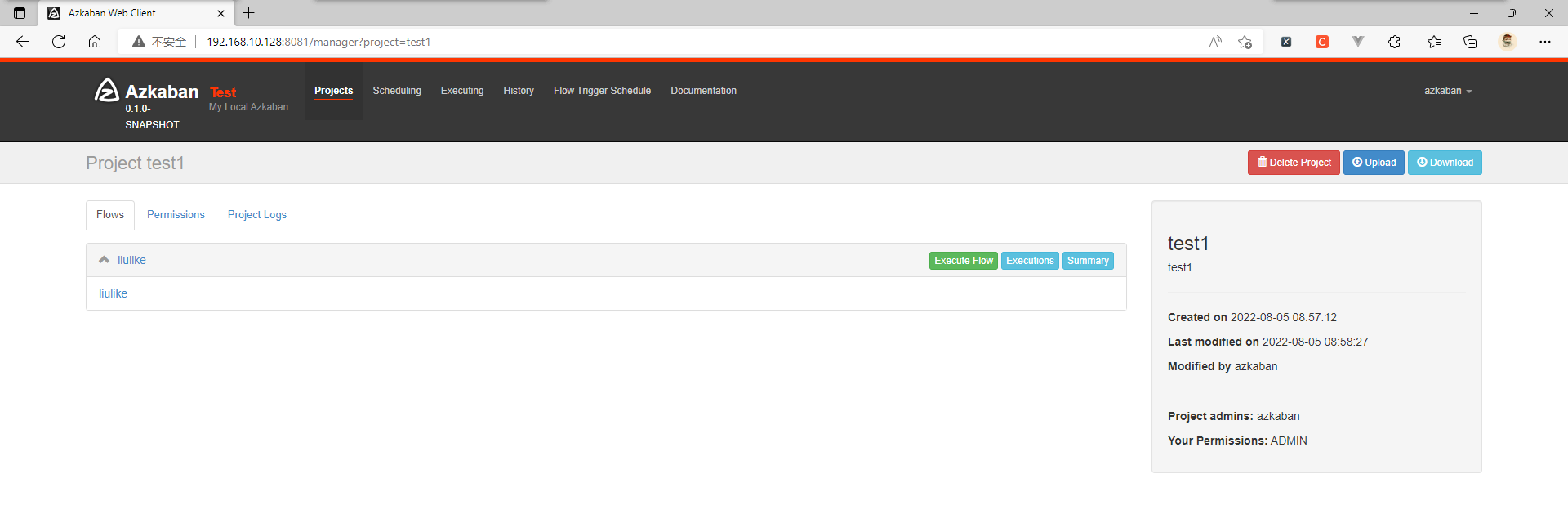Open the liulike flow header link

[x=131, y=260]
